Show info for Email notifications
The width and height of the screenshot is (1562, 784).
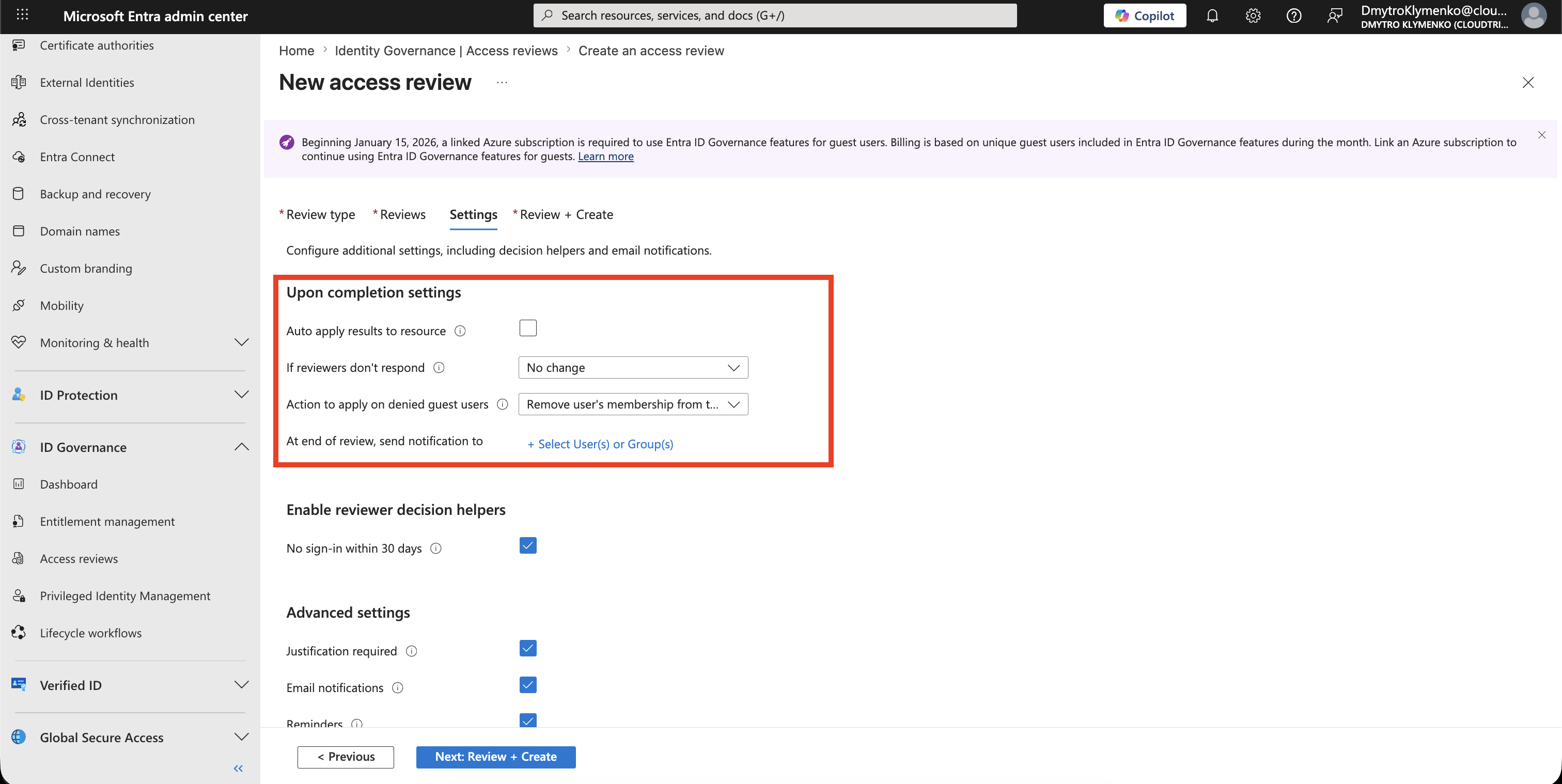(398, 687)
